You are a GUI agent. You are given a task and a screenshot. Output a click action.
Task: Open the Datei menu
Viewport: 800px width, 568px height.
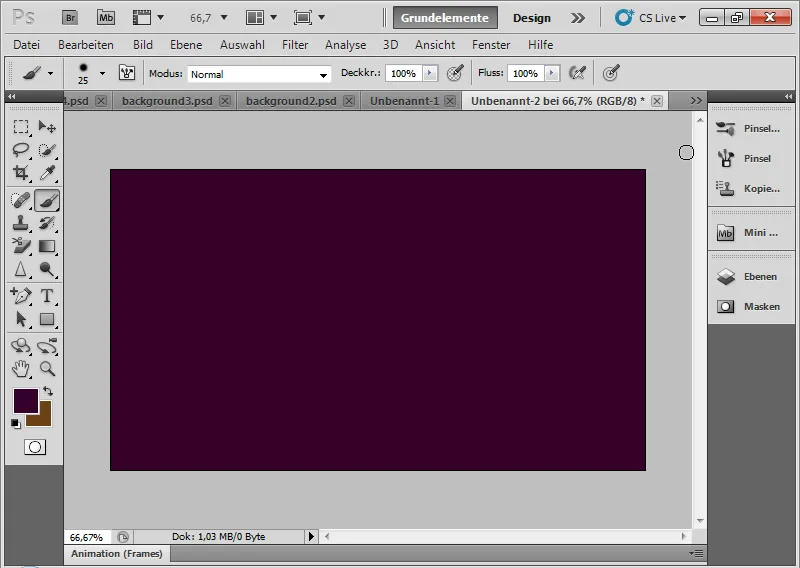tap(27, 45)
